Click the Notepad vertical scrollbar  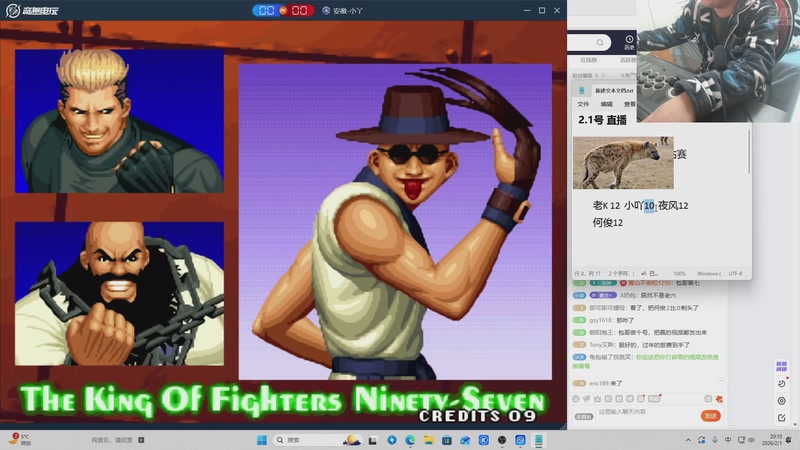tap(748, 151)
